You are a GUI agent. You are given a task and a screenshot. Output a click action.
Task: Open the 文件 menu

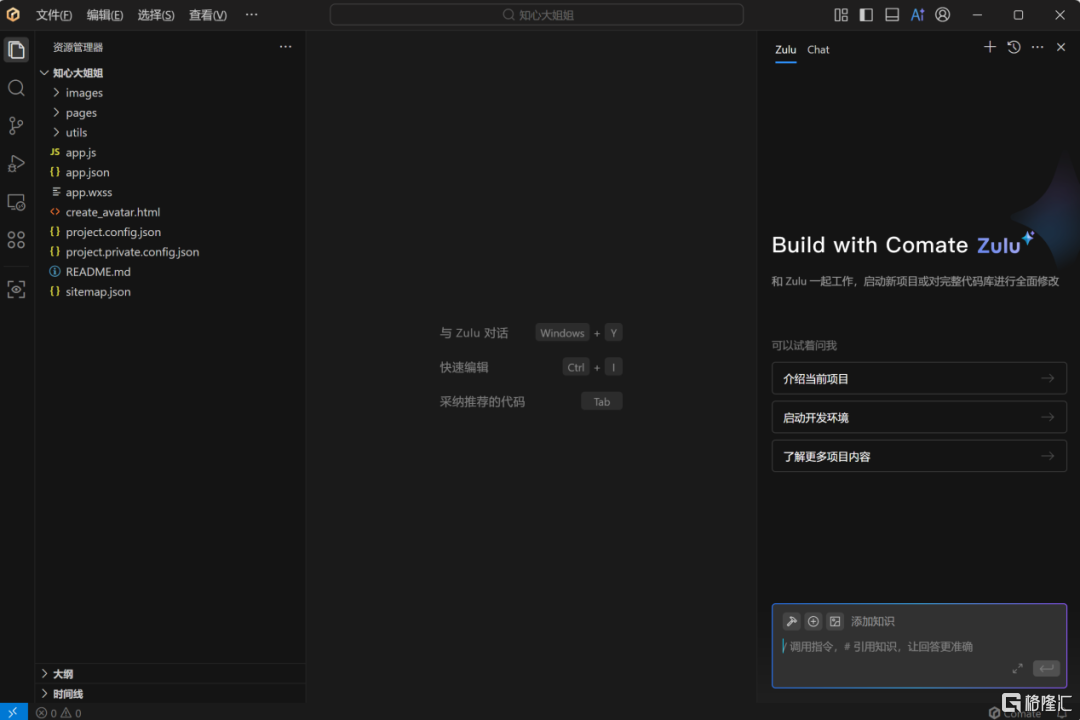54,15
